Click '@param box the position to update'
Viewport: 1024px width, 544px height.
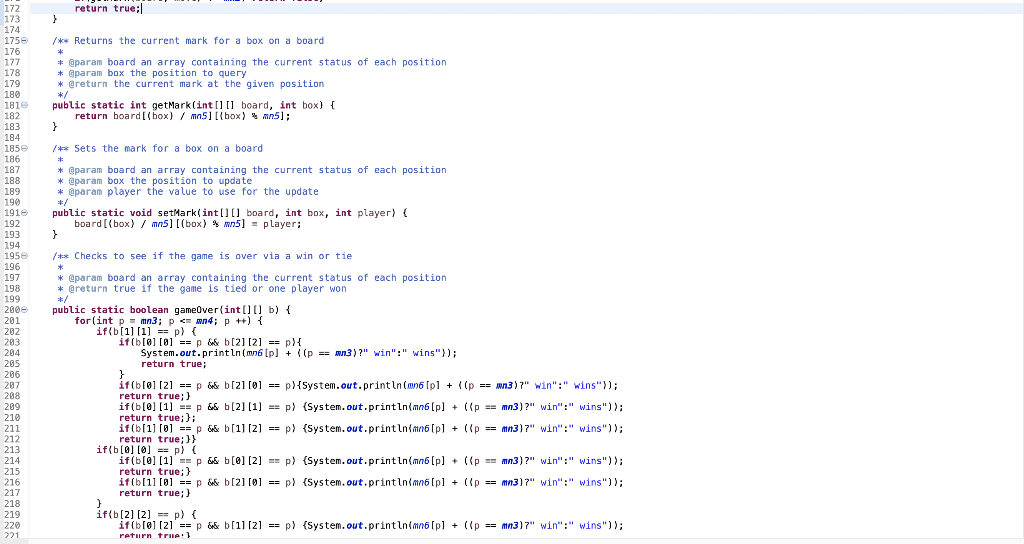coord(160,181)
